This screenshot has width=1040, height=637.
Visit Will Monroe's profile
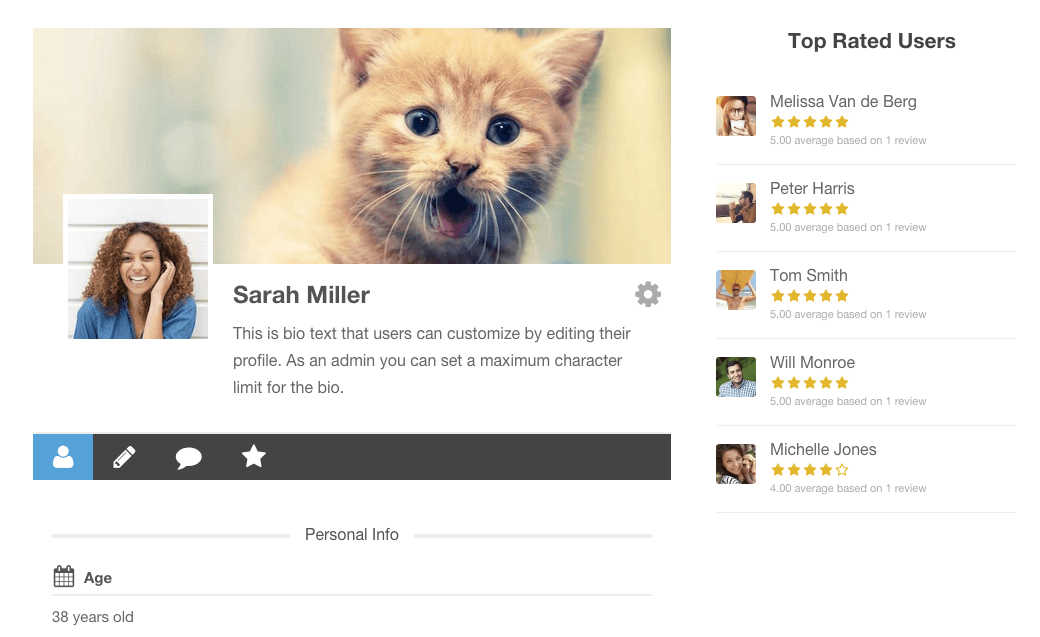click(x=812, y=362)
